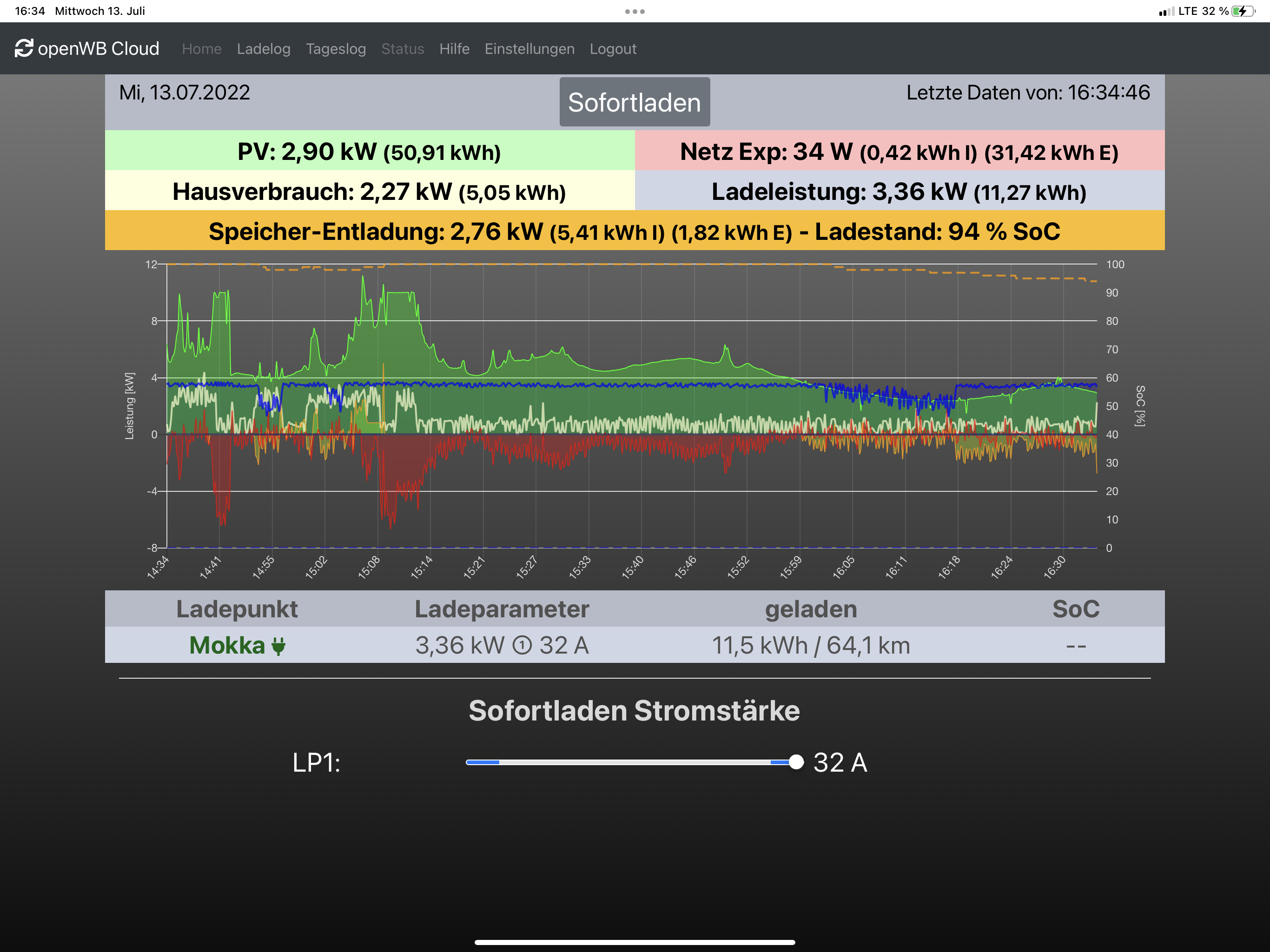Click the LP1 current slider handle

coord(796,762)
